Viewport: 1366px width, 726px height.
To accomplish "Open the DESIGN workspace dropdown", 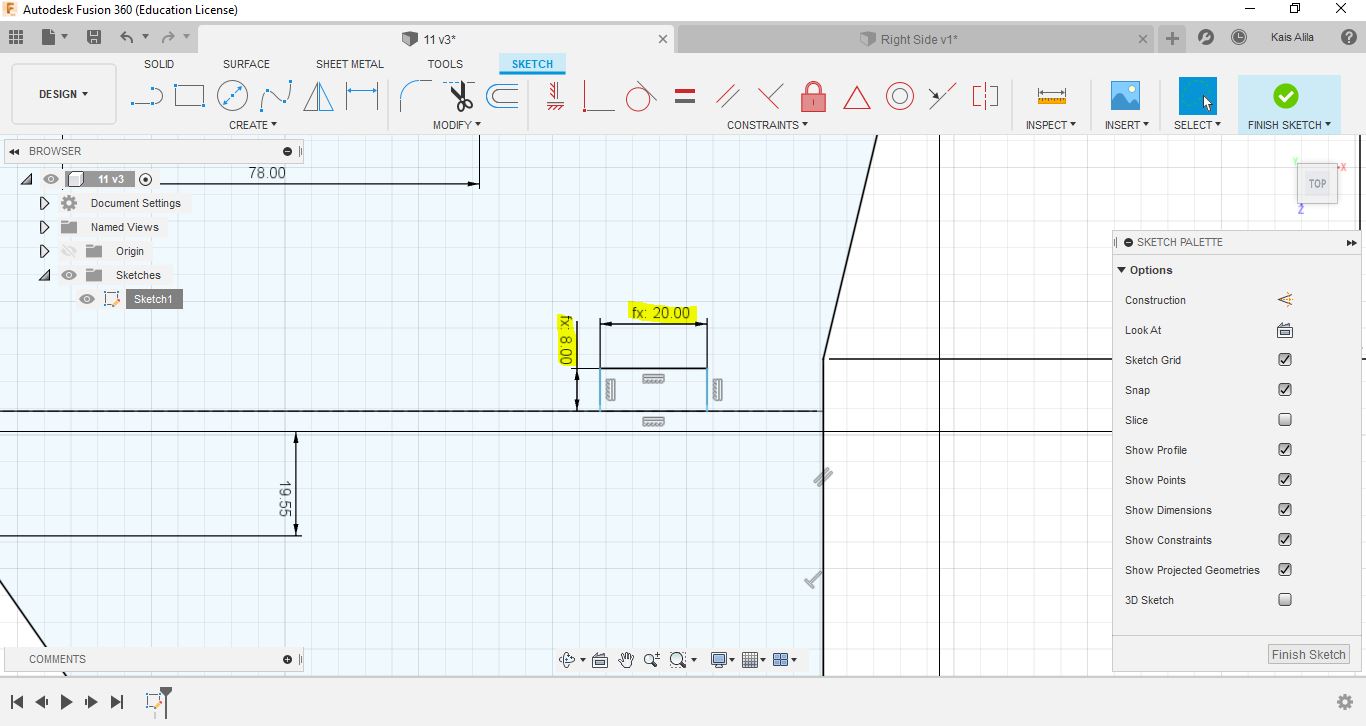I will (64, 94).
